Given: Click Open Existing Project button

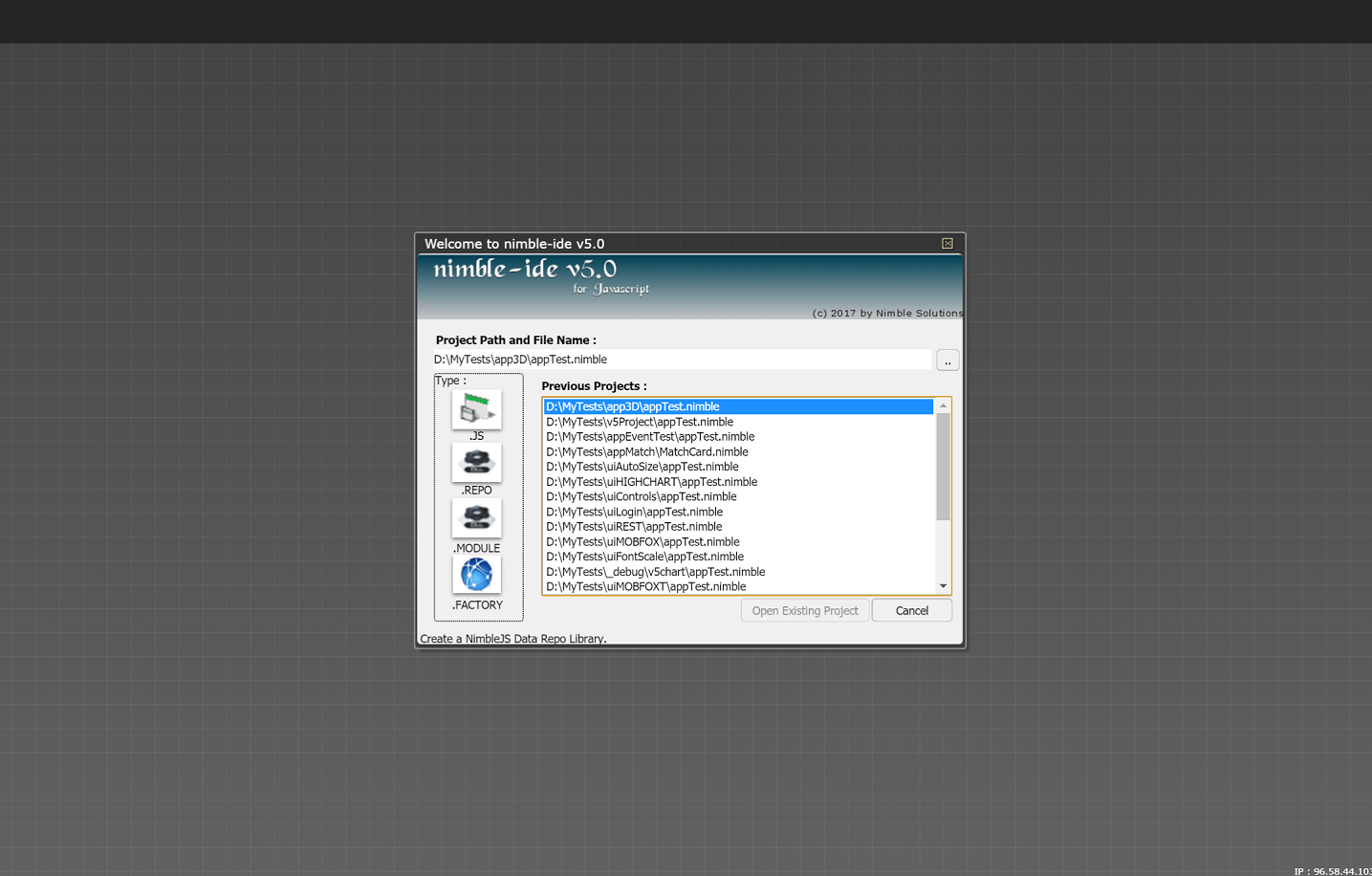Looking at the screenshot, I should (x=805, y=610).
